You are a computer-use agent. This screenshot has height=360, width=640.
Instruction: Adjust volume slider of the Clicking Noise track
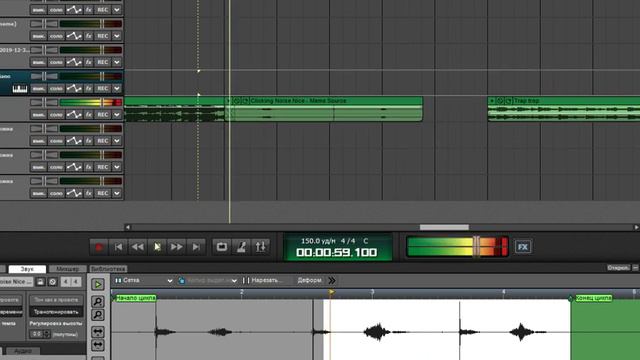[x=102, y=102]
